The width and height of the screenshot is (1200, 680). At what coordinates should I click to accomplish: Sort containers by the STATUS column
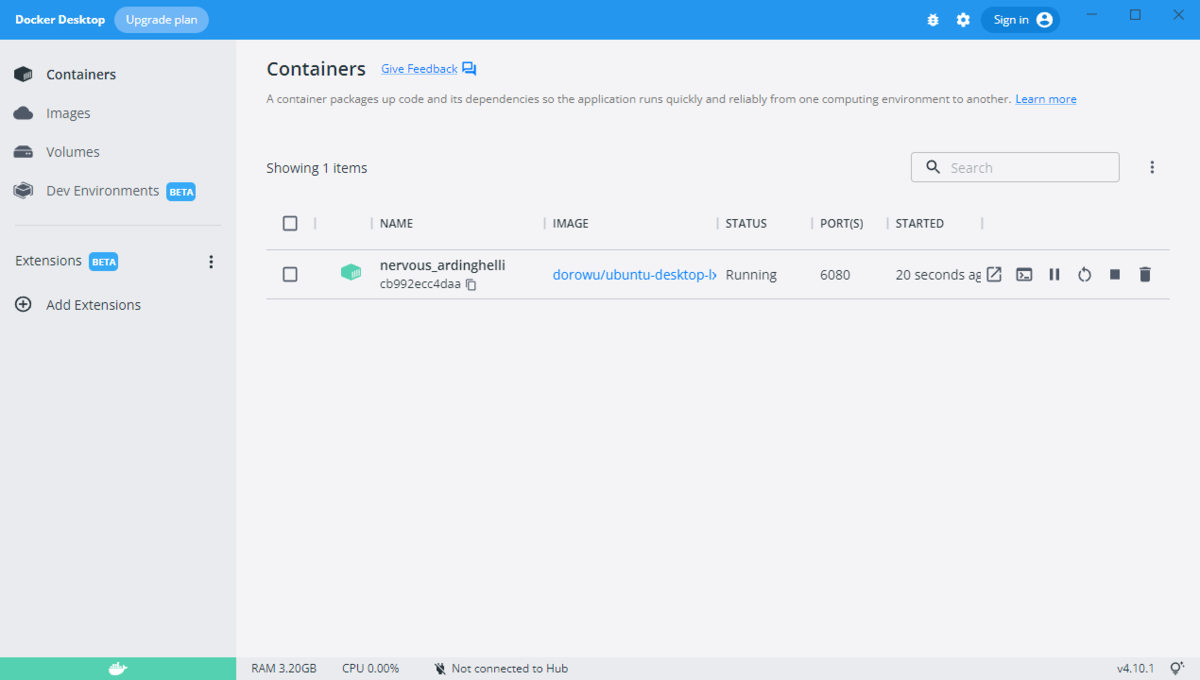pyautogui.click(x=745, y=223)
